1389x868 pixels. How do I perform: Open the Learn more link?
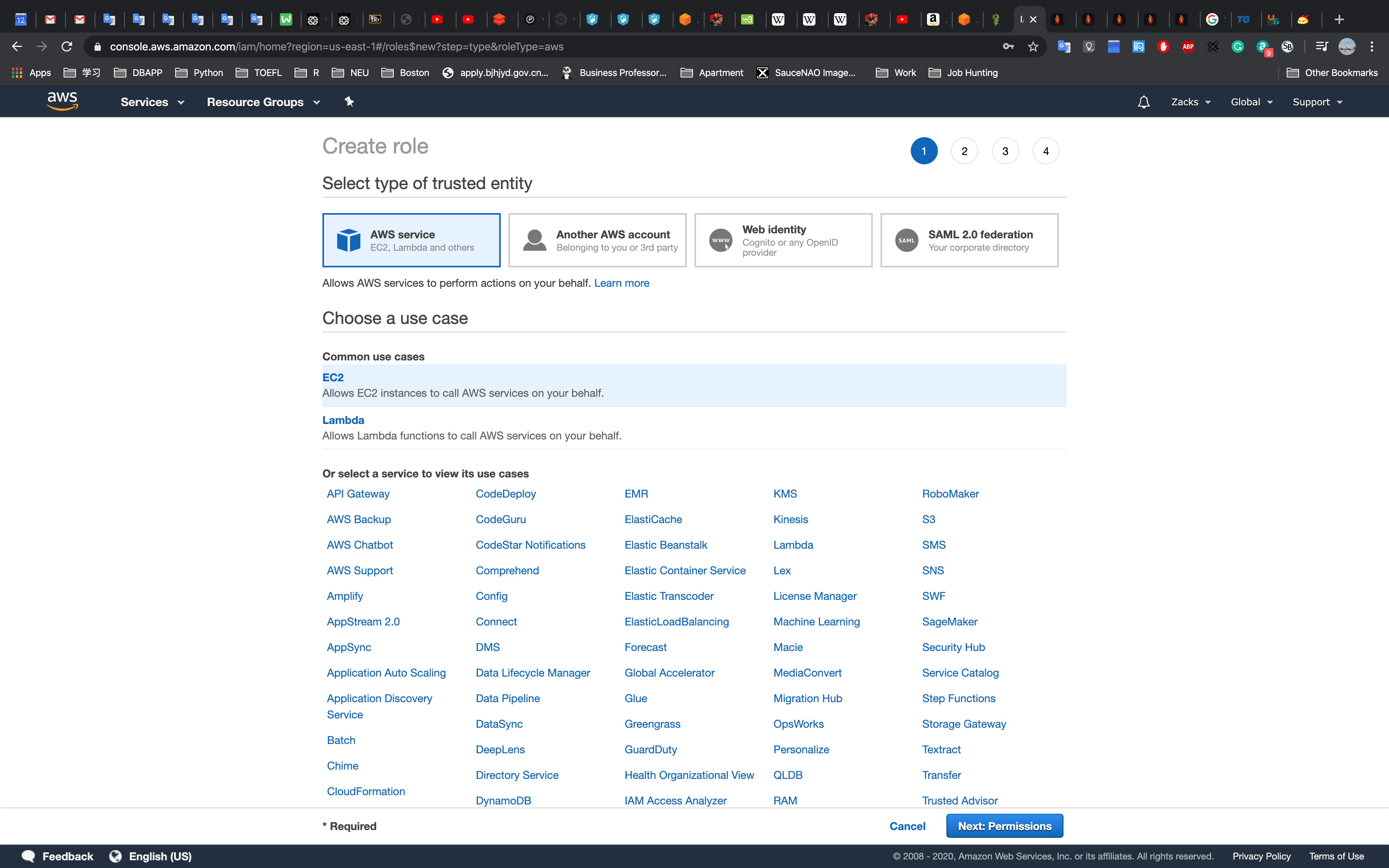(621, 283)
